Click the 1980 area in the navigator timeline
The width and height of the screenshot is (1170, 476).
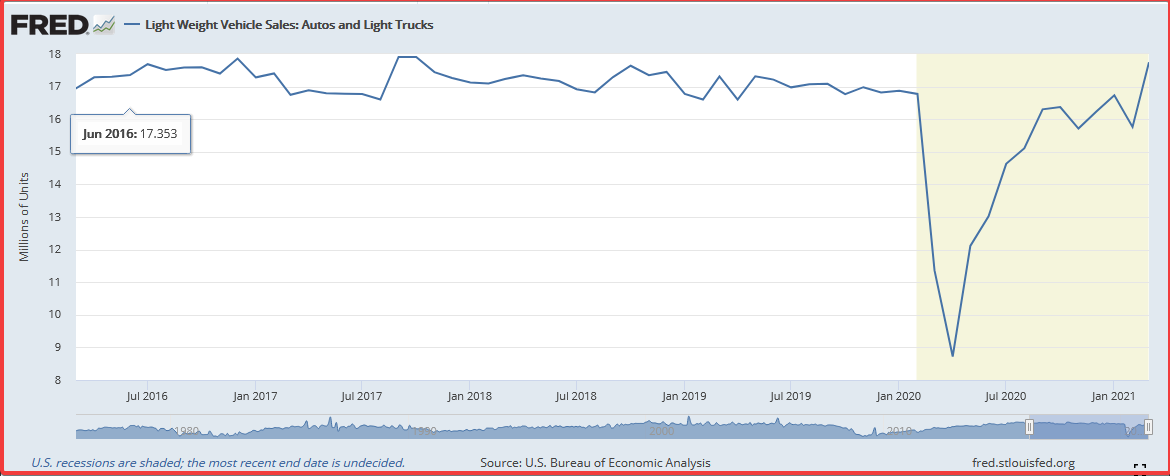click(186, 431)
